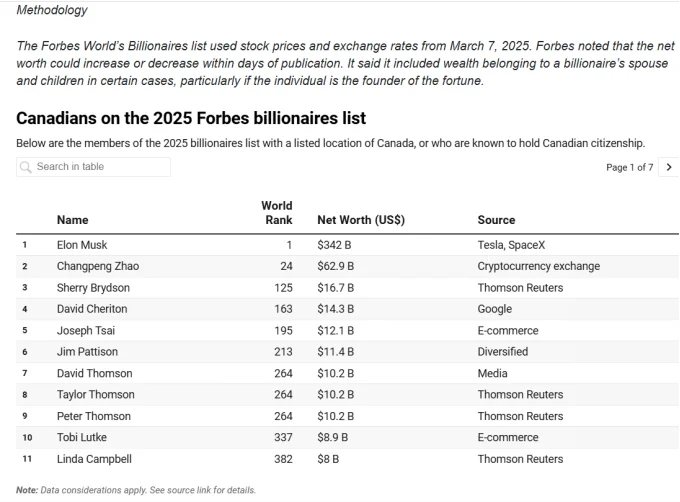Sort table by Source column header
Image resolution: width=680 pixels, height=502 pixels.
point(496,220)
